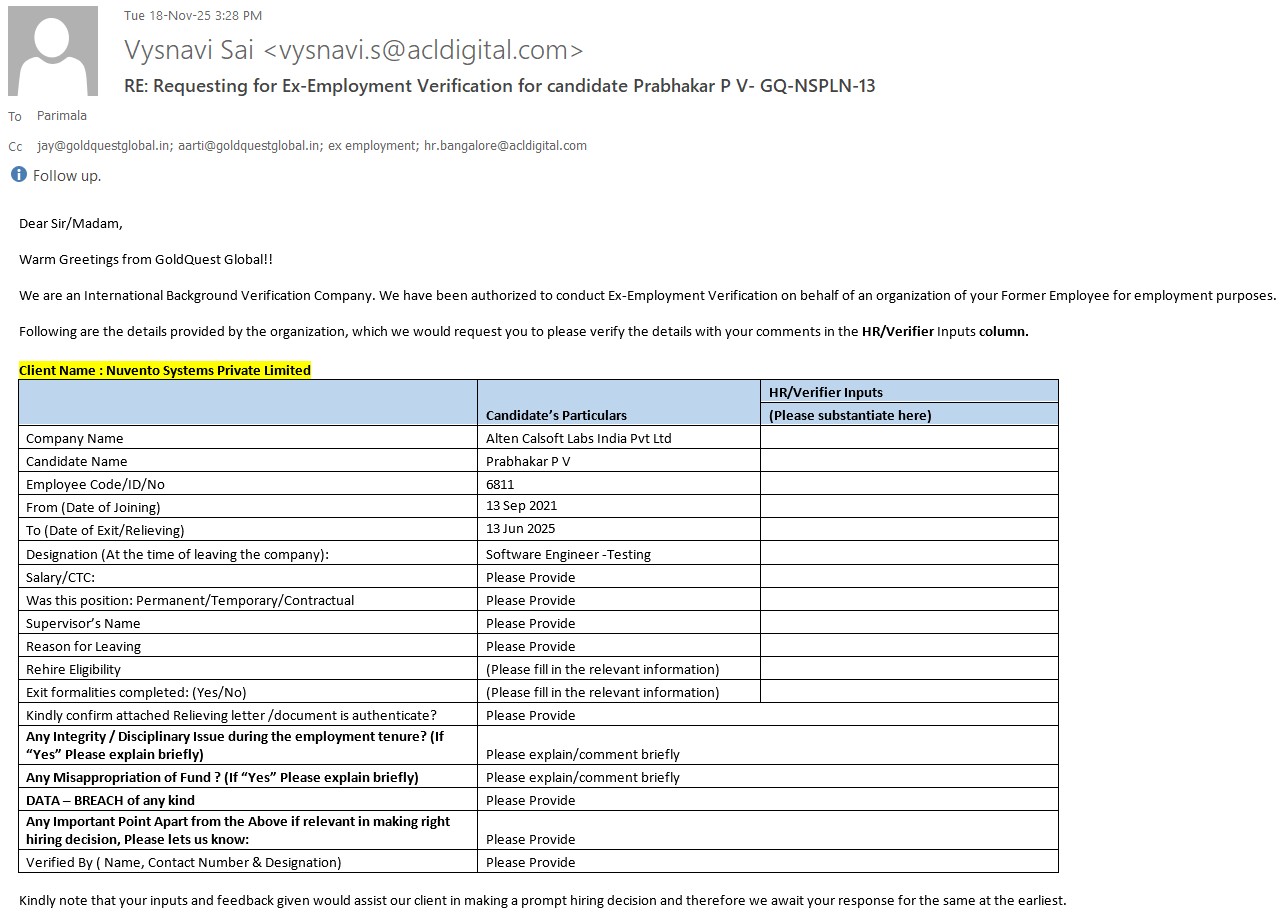Click the yellow highlighted Client Name line

(x=165, y=370)
